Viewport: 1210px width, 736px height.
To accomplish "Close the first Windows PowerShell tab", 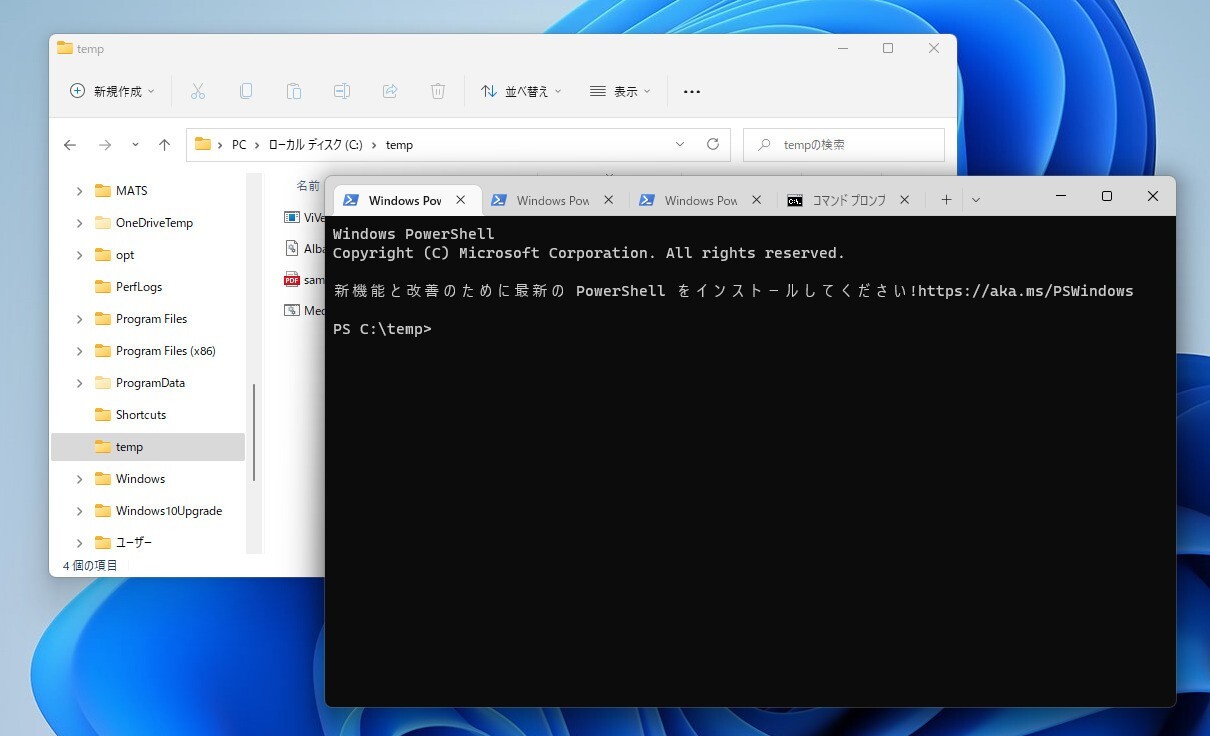I will [460, 200].
